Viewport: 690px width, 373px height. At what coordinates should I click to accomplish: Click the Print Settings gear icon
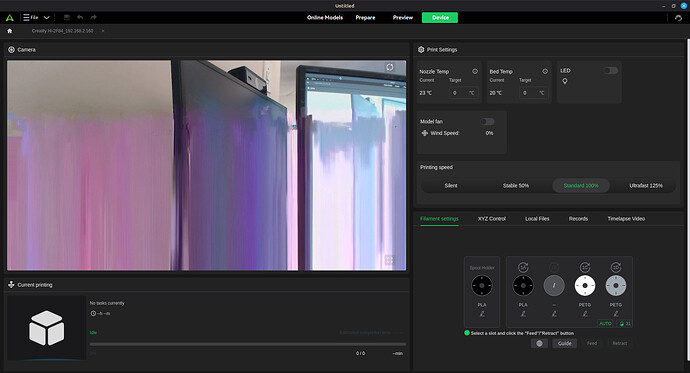421,50
